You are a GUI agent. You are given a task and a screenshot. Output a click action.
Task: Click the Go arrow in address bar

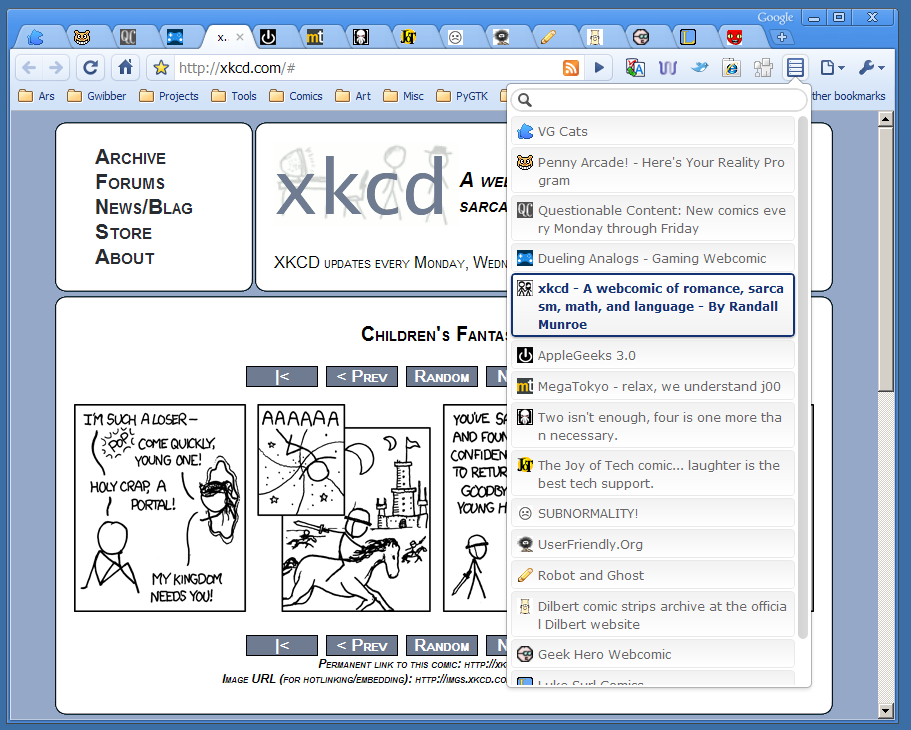(x=600, y=68)
